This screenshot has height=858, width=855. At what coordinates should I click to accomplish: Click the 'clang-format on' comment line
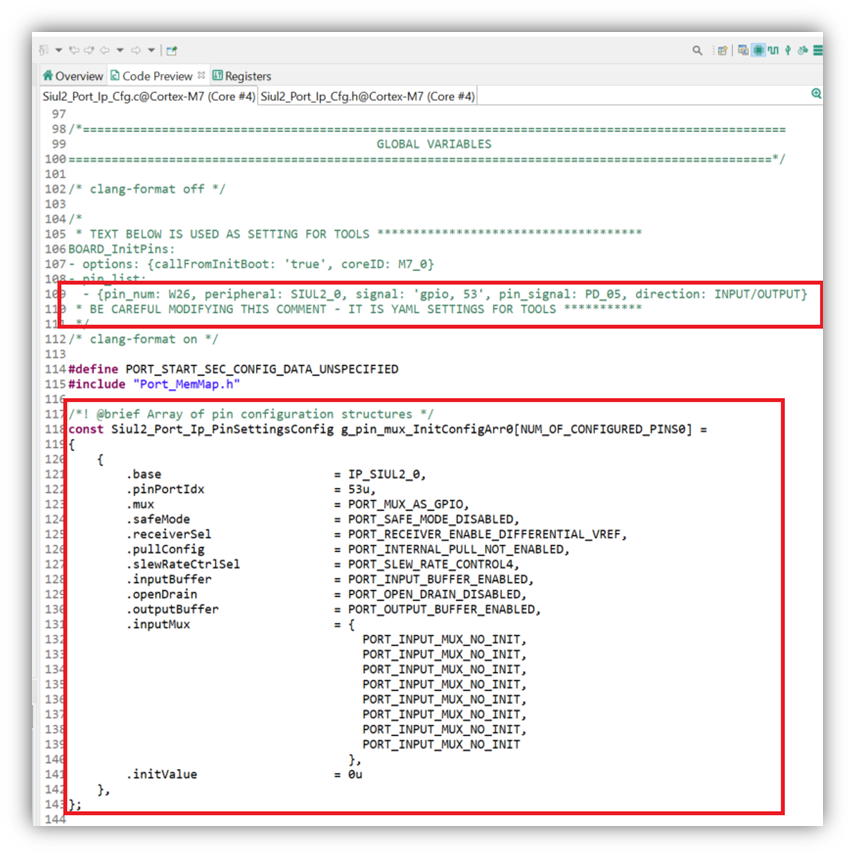(143, 339)
